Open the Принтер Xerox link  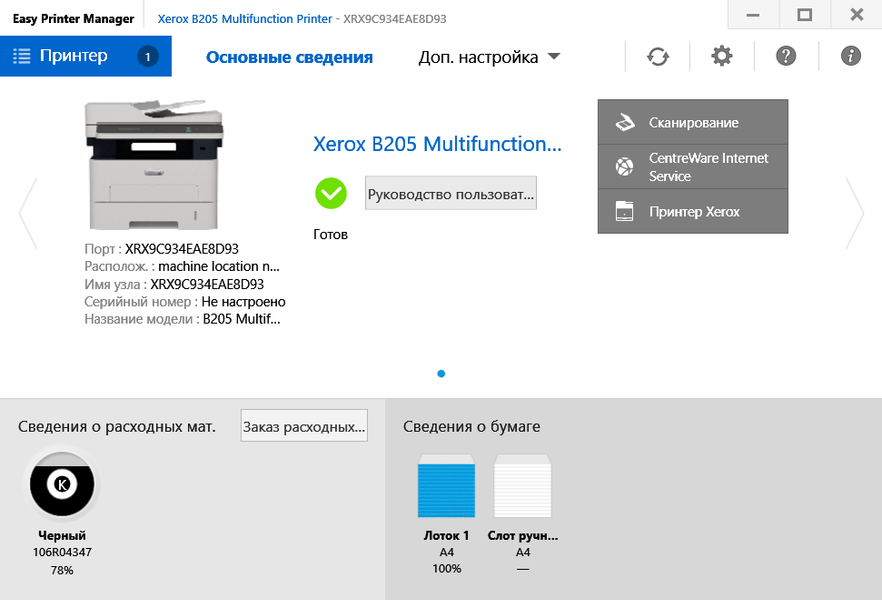pos(693,211)
